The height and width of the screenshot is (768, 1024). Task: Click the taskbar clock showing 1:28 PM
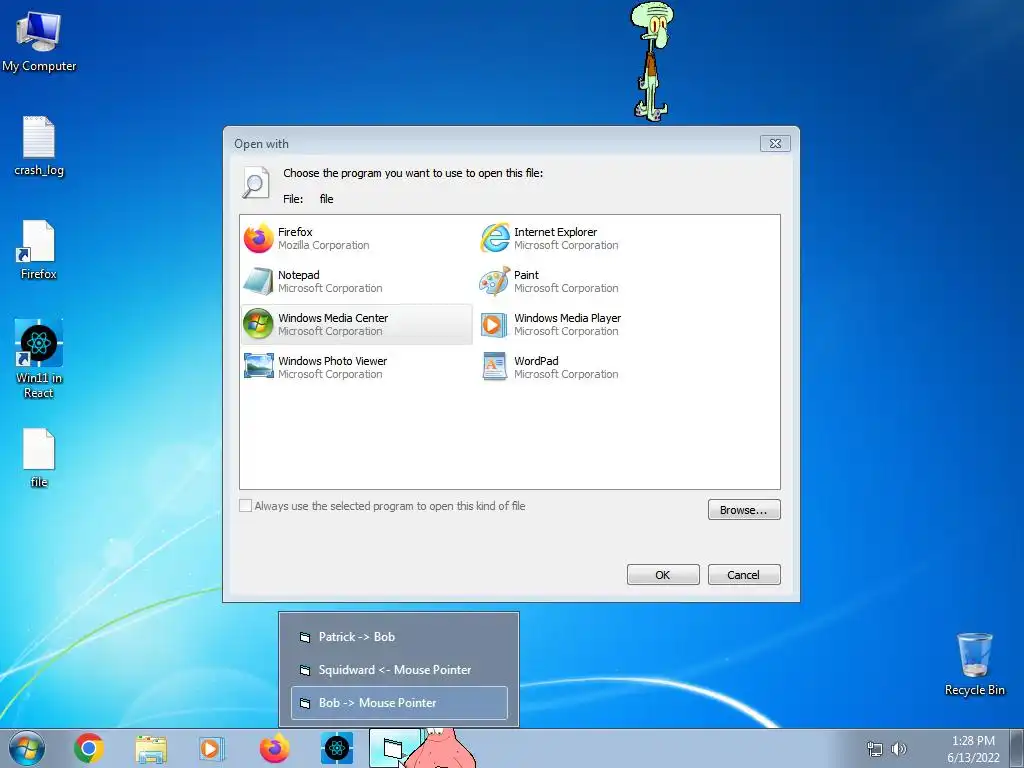coord(973,749)
